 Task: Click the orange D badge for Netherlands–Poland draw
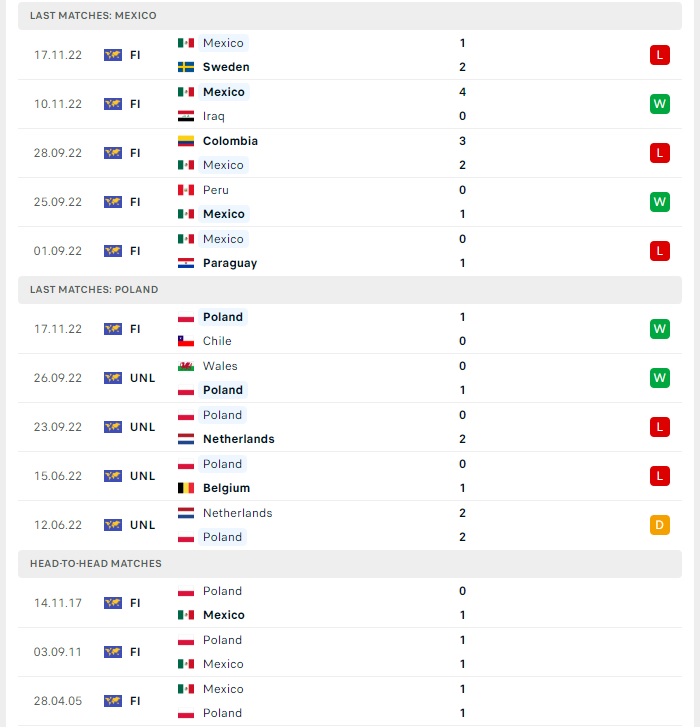(660, 525)
